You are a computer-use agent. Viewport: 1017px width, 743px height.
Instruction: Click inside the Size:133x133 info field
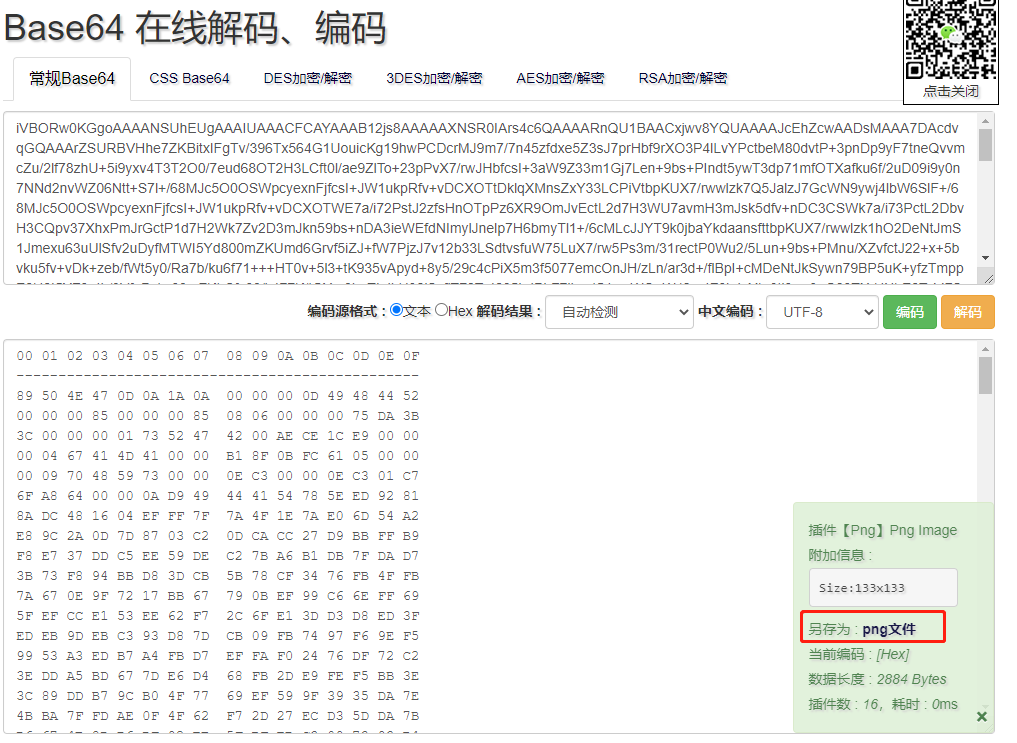pyautogui.click(x=882, y=587)
